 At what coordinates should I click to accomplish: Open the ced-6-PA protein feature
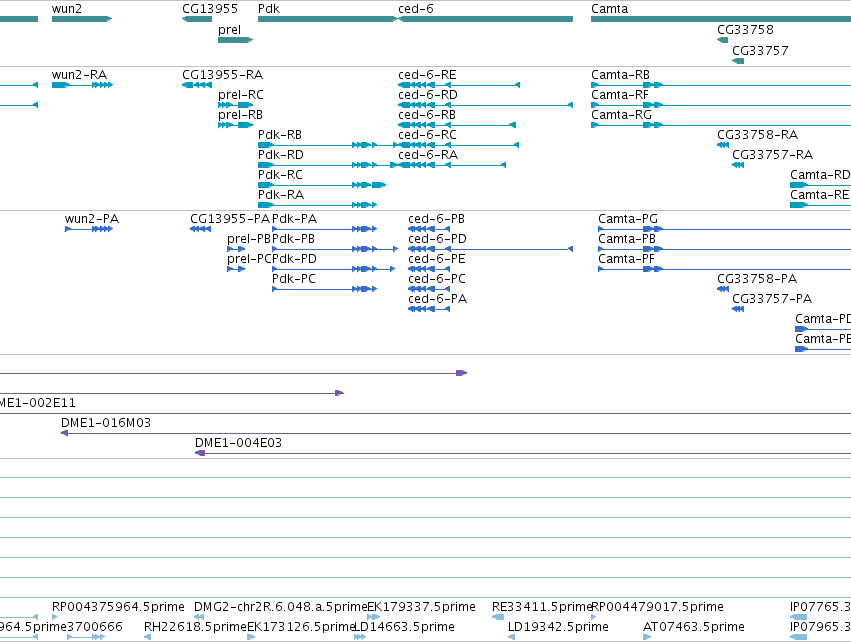(x=429, y=309)
